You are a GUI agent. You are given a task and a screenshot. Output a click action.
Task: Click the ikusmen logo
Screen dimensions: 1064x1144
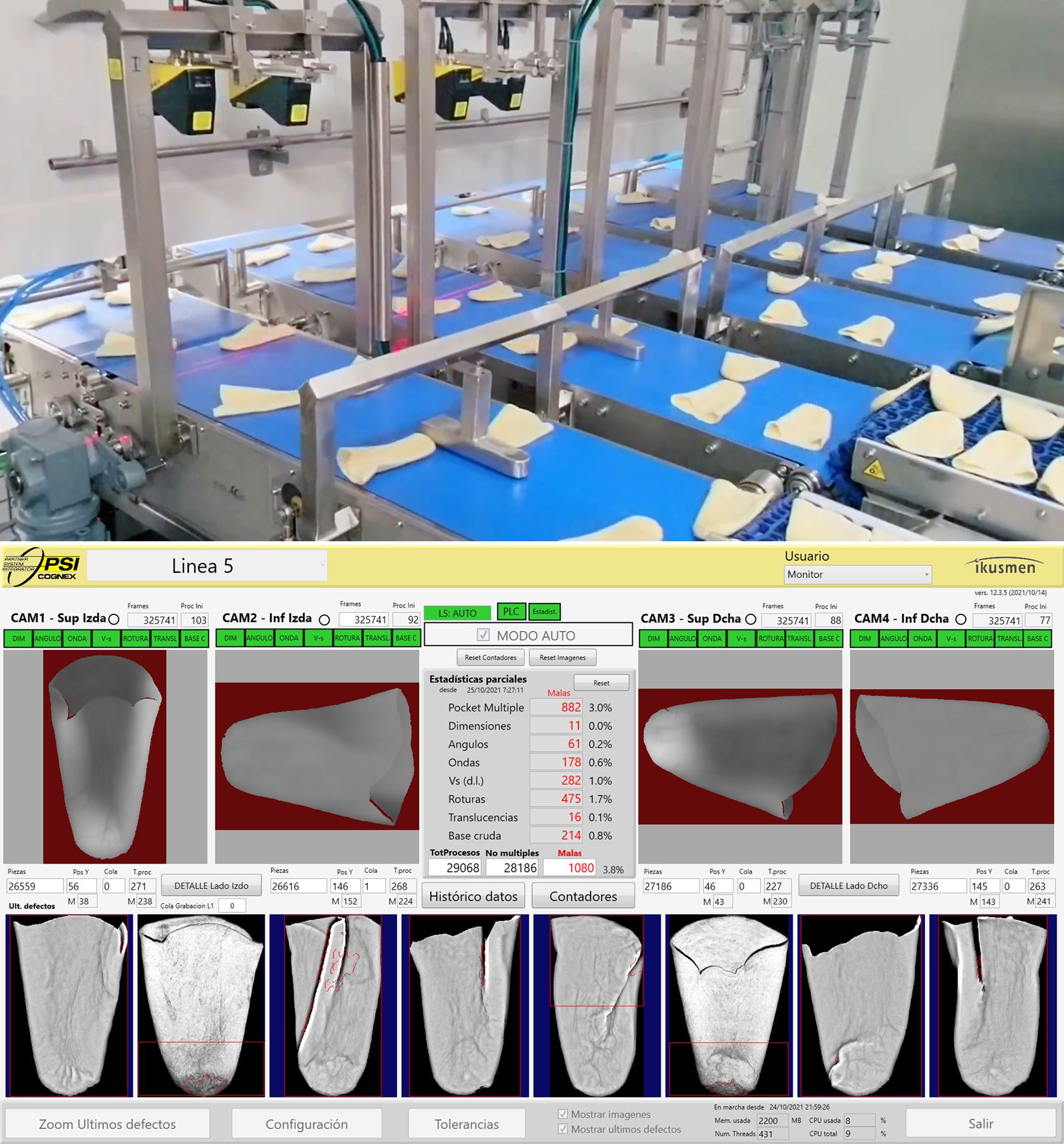pyautogui.click(x=1004, y=567)
